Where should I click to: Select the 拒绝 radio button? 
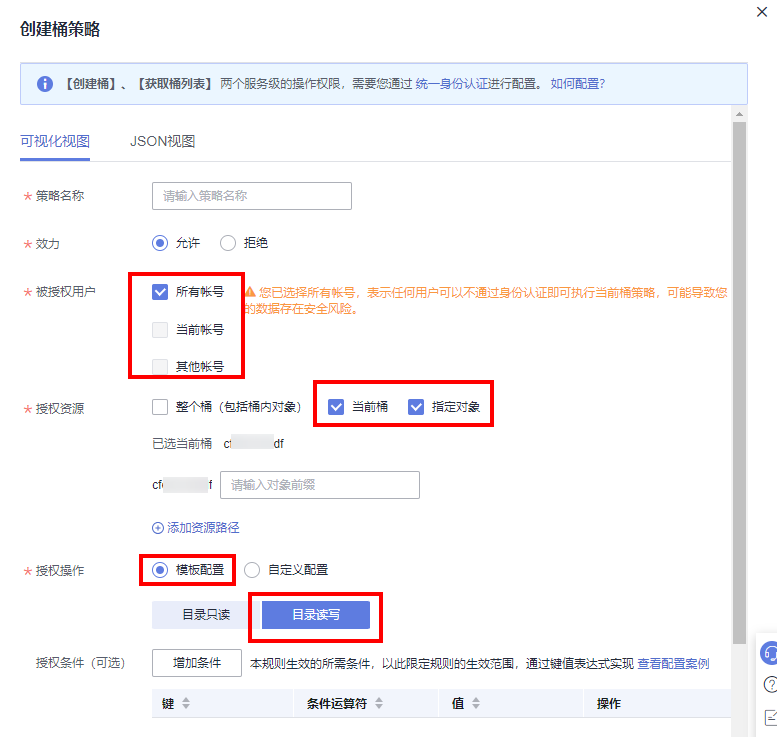coord(228,243)
